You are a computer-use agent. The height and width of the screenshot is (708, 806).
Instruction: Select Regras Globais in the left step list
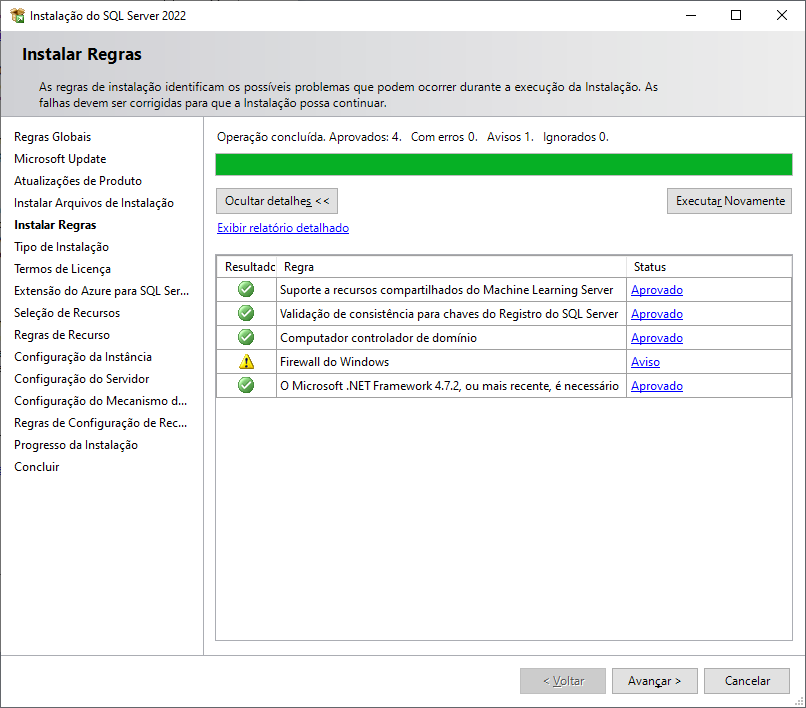pyautogui.click(x=52, y=137)
